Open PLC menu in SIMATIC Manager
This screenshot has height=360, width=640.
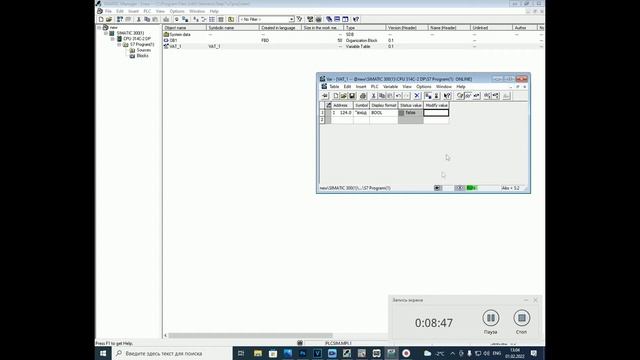point(147,11)
